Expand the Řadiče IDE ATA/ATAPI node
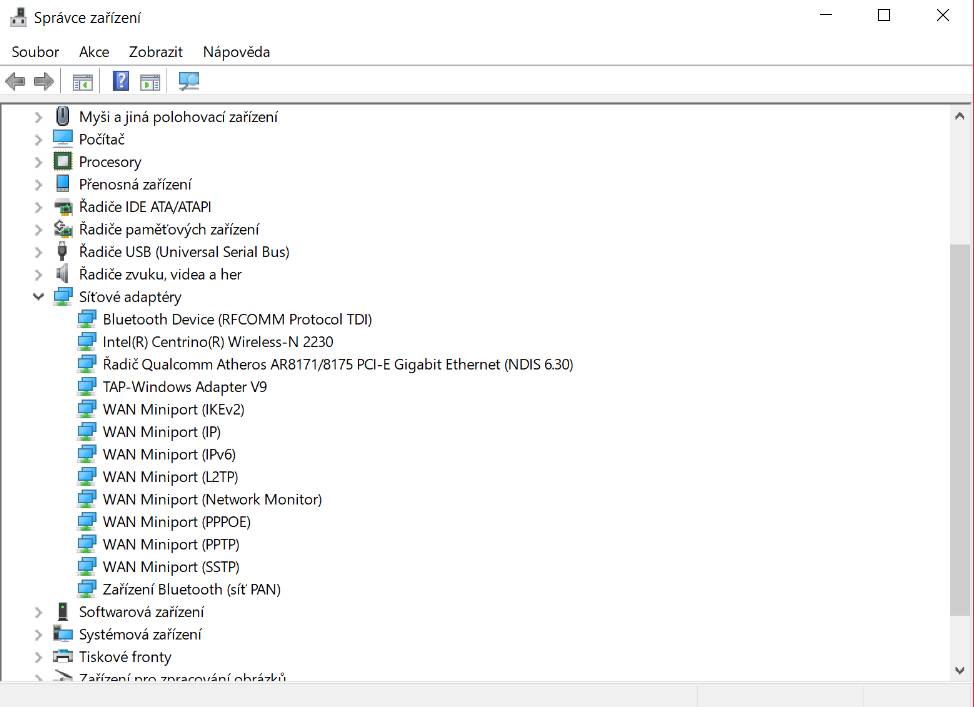This screenshot has width=974, height=707. 39,207
